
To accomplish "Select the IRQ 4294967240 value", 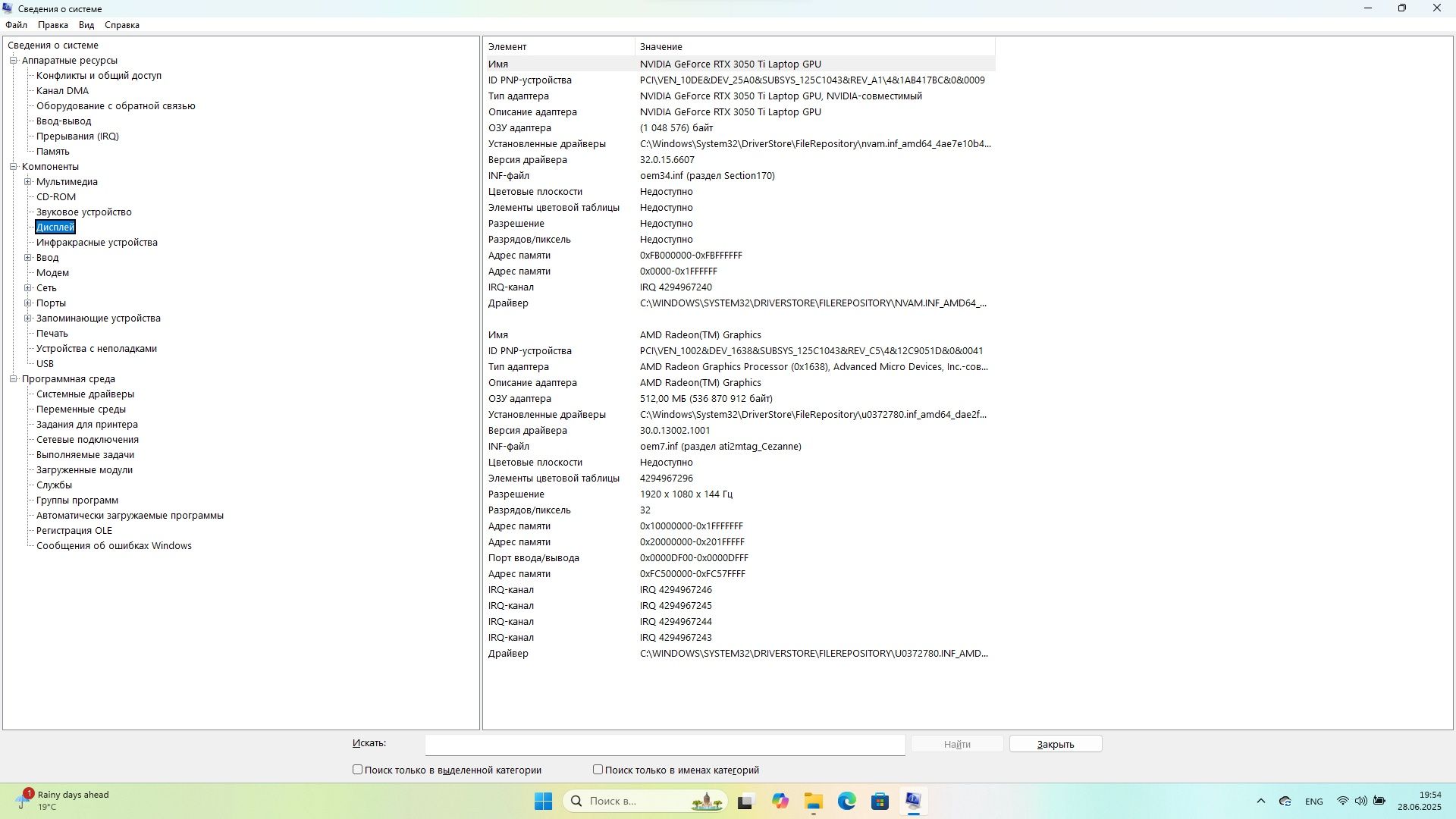I will (x=676, y=287).
